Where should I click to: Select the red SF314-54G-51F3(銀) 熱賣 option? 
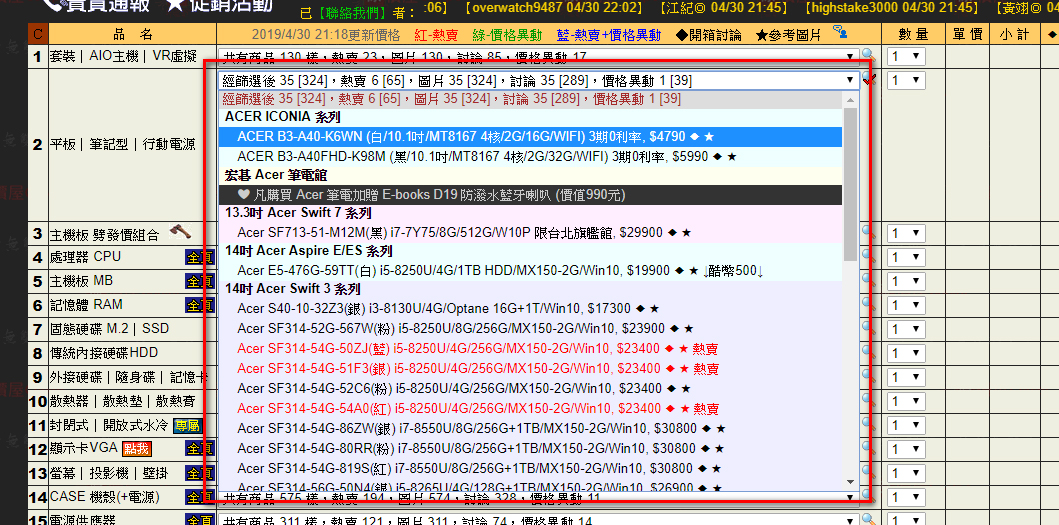click(x=530, y=369)
